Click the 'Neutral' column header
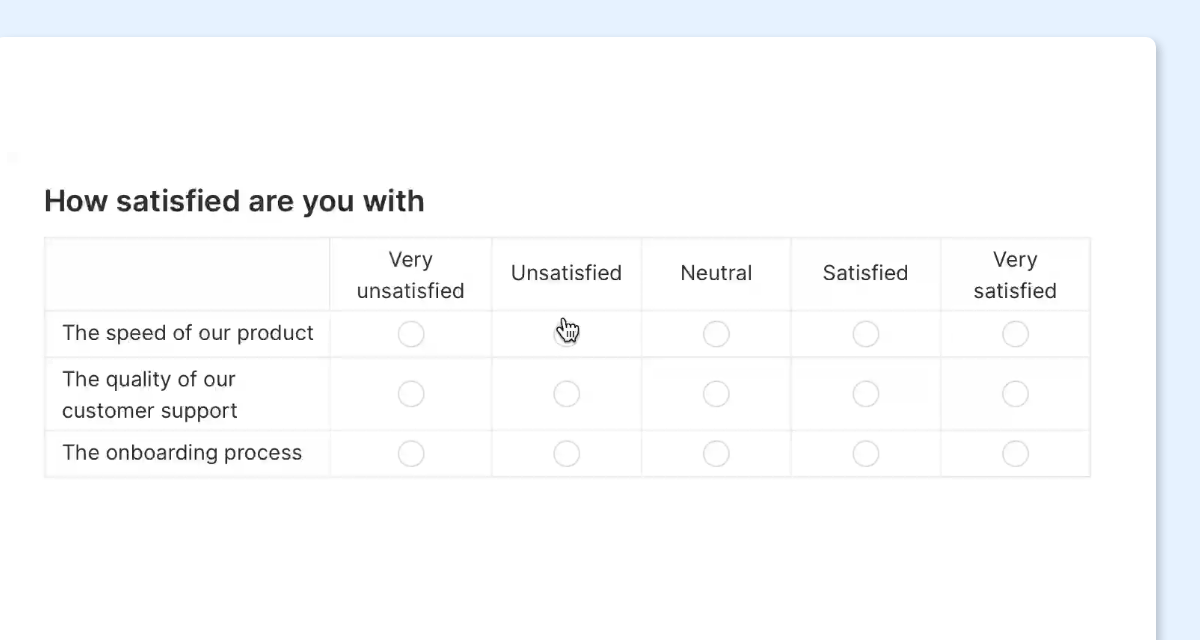The height and width of the screenshot is (640, 1200). pos(716,273)
